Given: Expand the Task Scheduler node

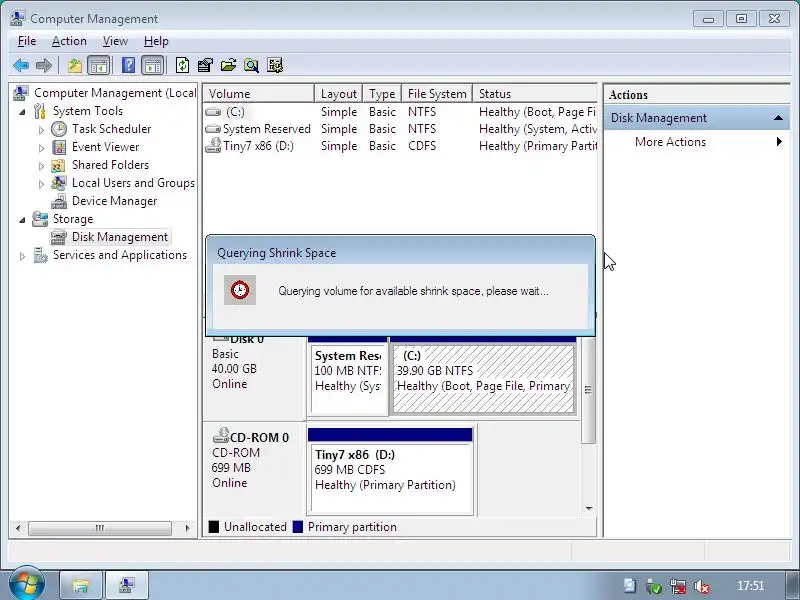Looking at the screenshot, I should tap(41, 130).
